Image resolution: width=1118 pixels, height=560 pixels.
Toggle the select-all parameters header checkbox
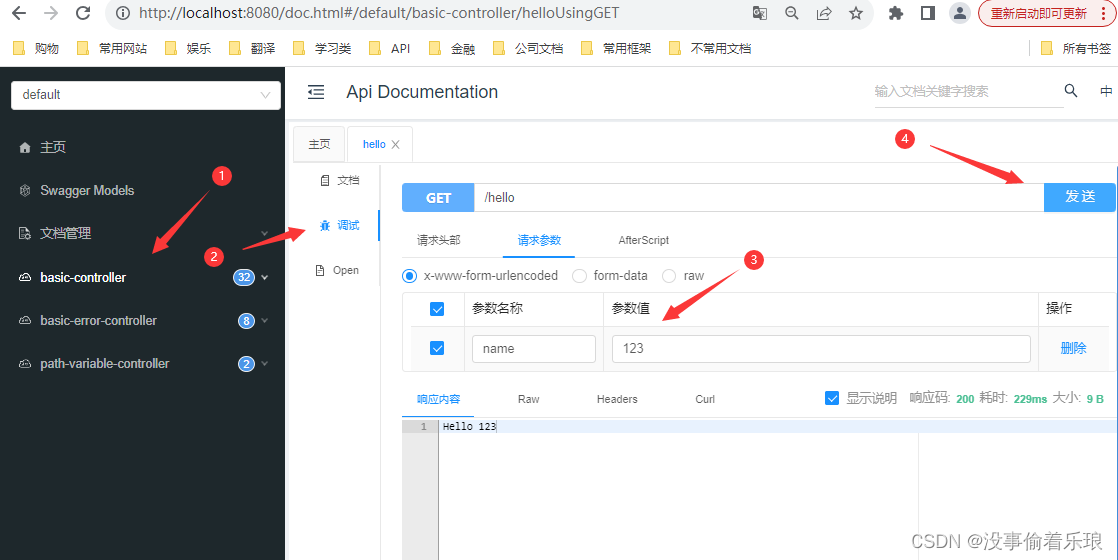click(x=437, y=309)
